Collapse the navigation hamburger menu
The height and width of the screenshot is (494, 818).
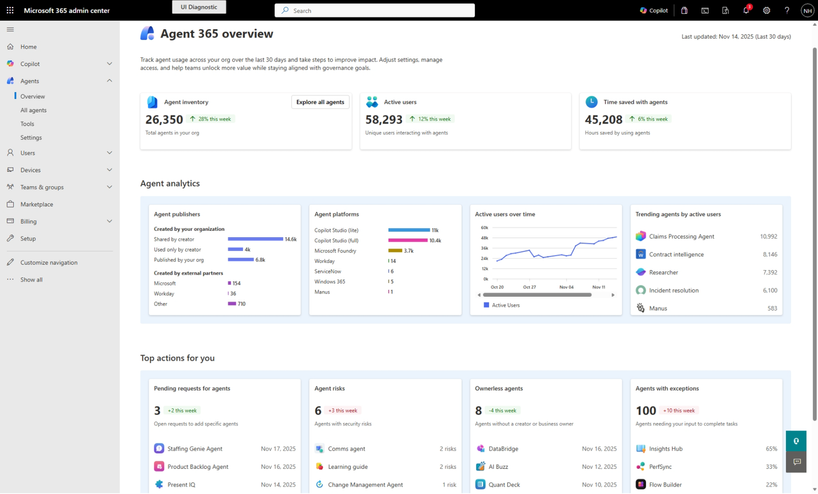pyautogui.click(x=10, y=29)
